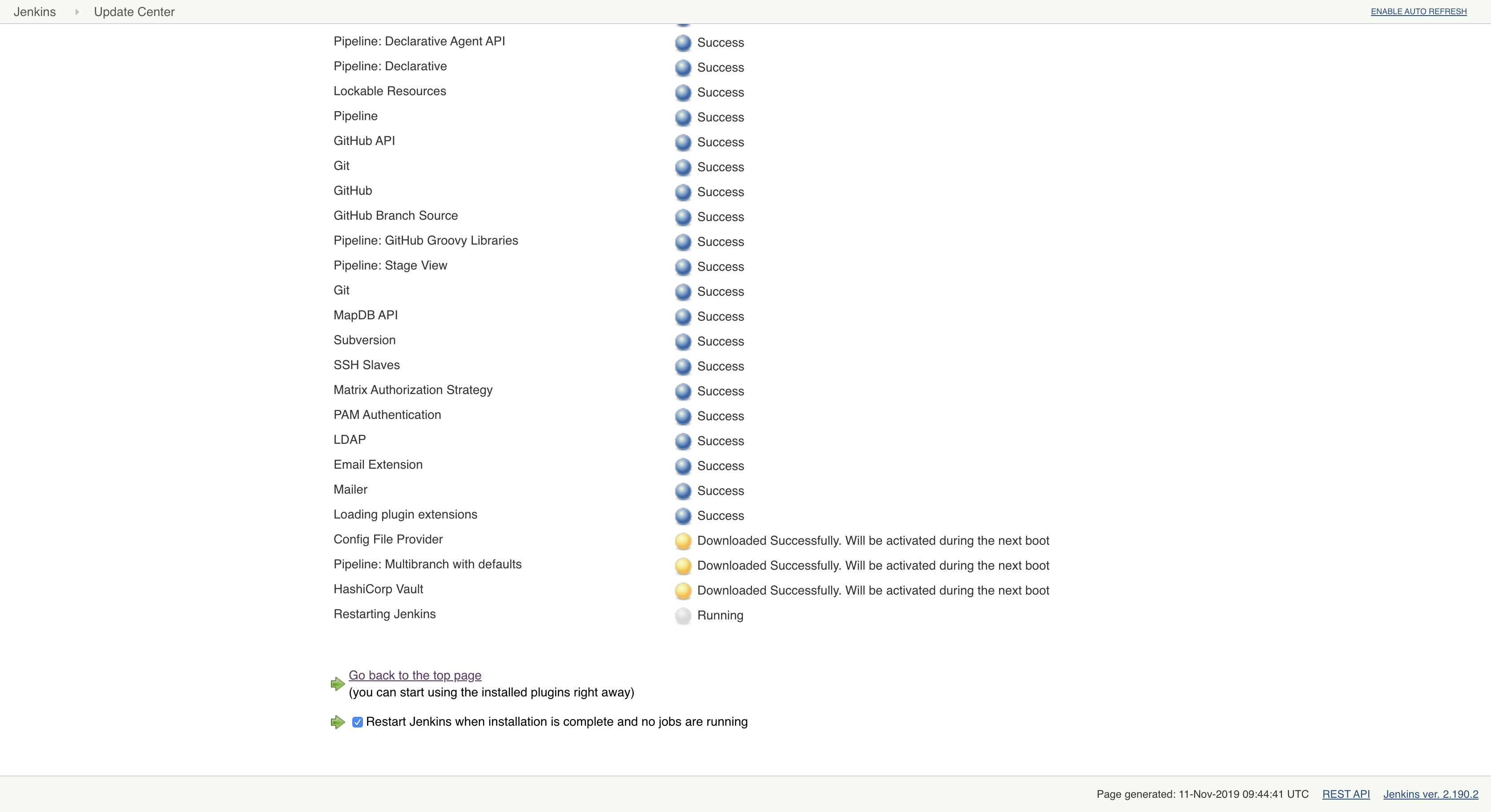This screenshot has height=812, width=1491.
Task: Click the blue status ball for Loading plugin extensions
Action: pos(683,516)
